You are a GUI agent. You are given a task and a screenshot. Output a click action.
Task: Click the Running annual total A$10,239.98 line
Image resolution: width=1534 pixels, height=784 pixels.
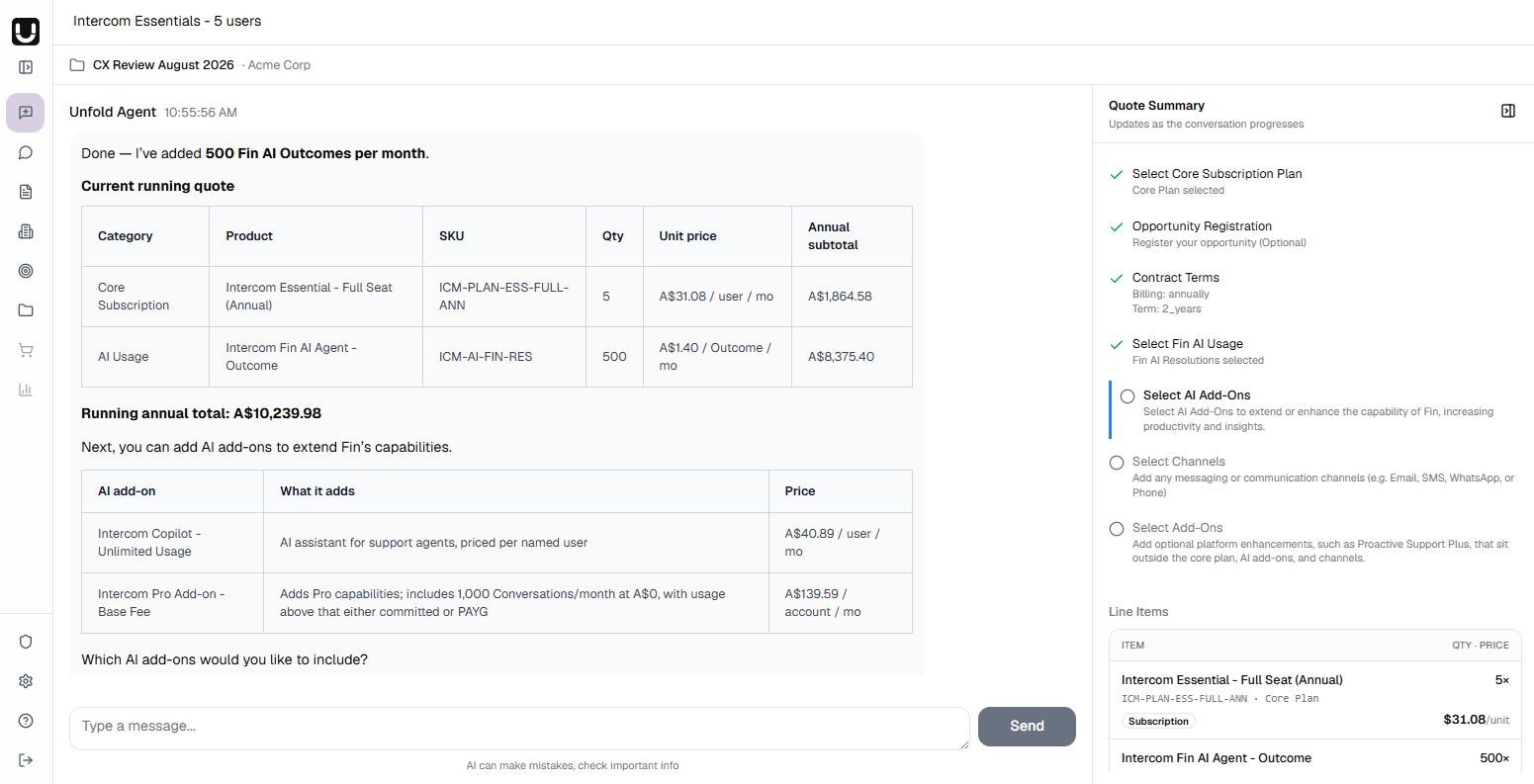201,413
